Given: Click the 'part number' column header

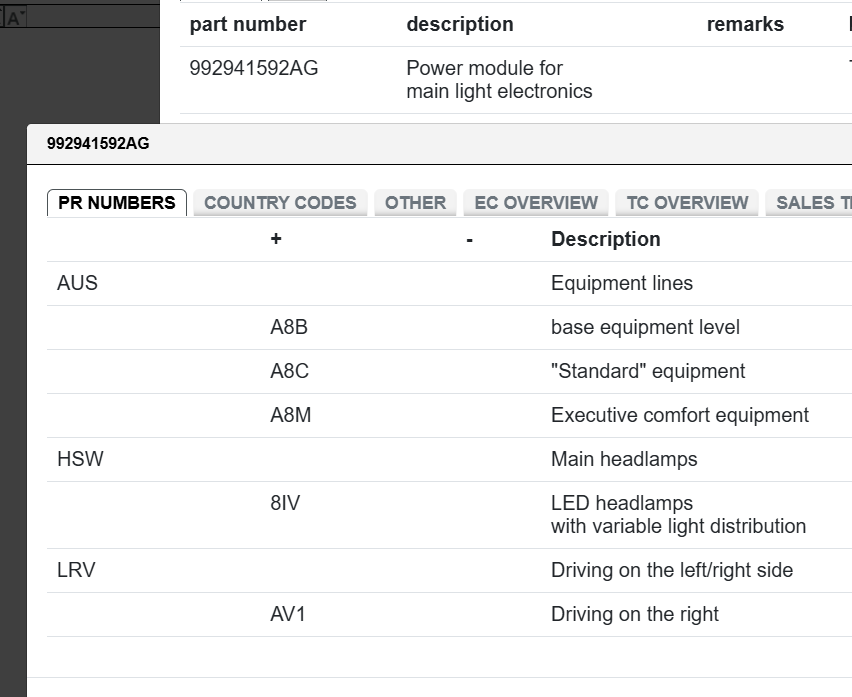Looking at the screenshot, I should tap(248, 24).
